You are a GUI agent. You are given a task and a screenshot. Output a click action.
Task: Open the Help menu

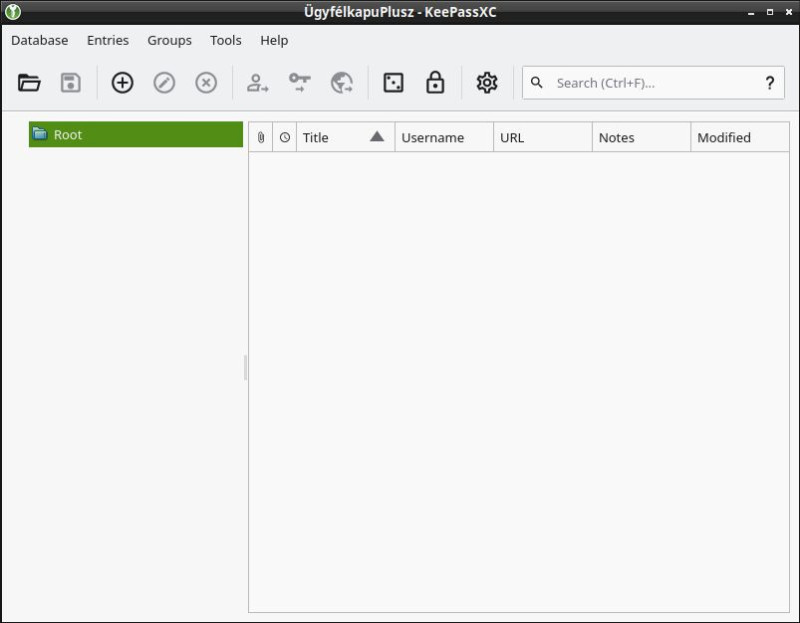coord(274,40)
